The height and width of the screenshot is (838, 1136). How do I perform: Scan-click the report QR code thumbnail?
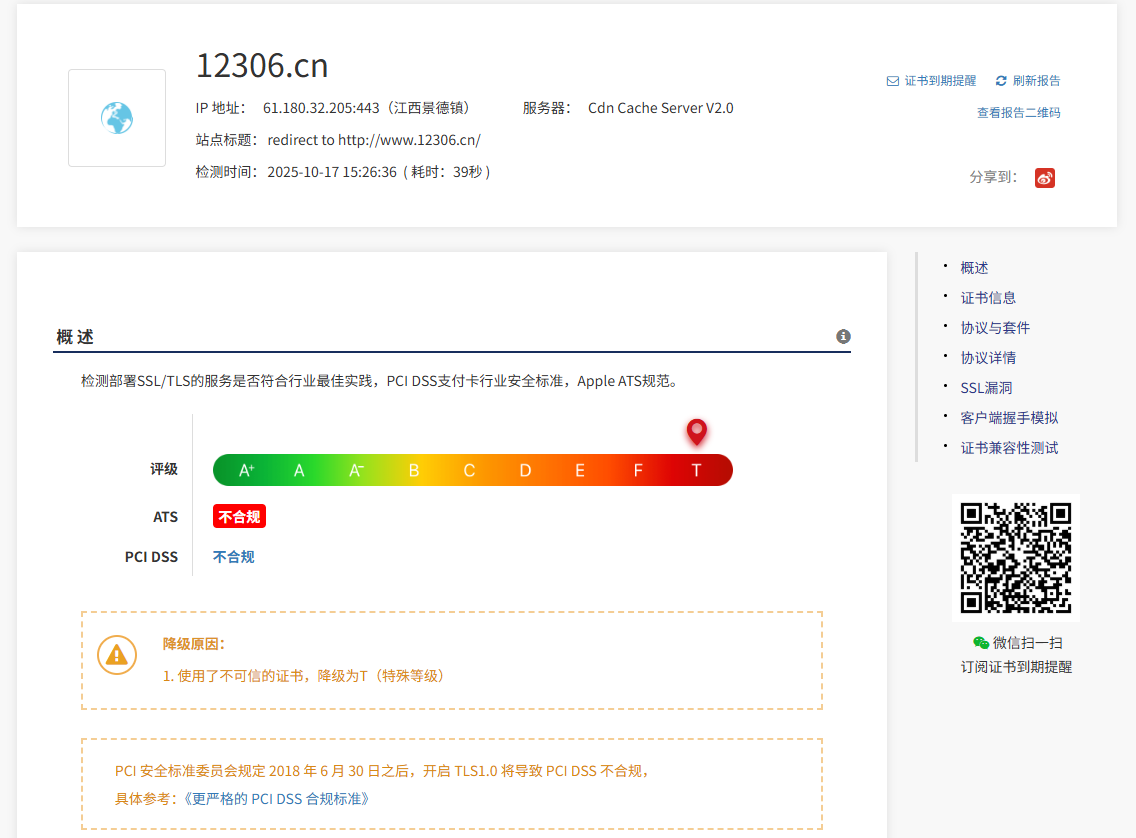click(1016, 556)
